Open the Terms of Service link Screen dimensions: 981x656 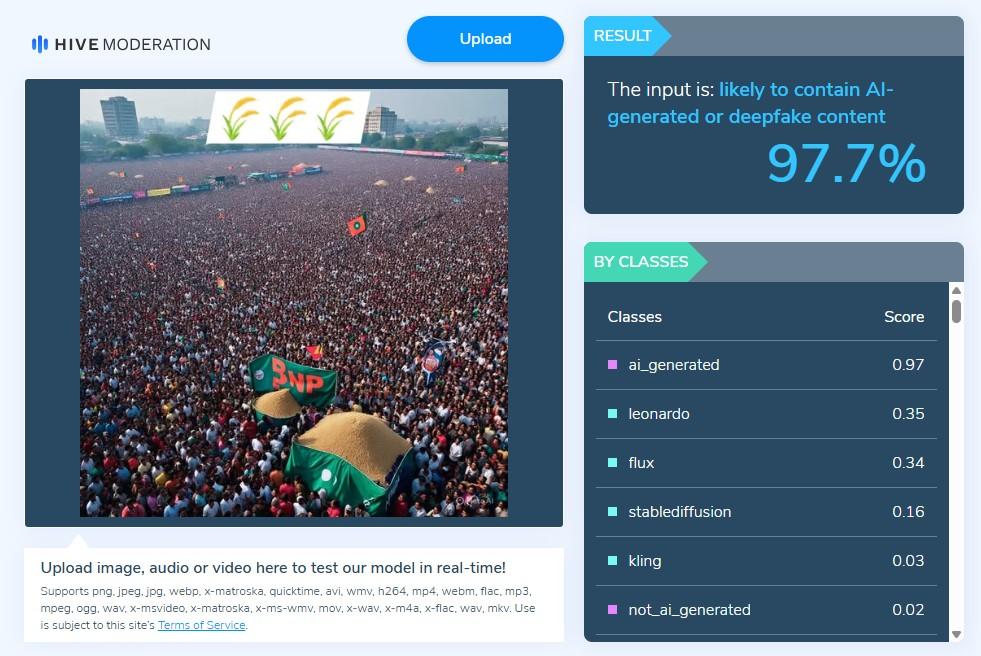(201, 625)
